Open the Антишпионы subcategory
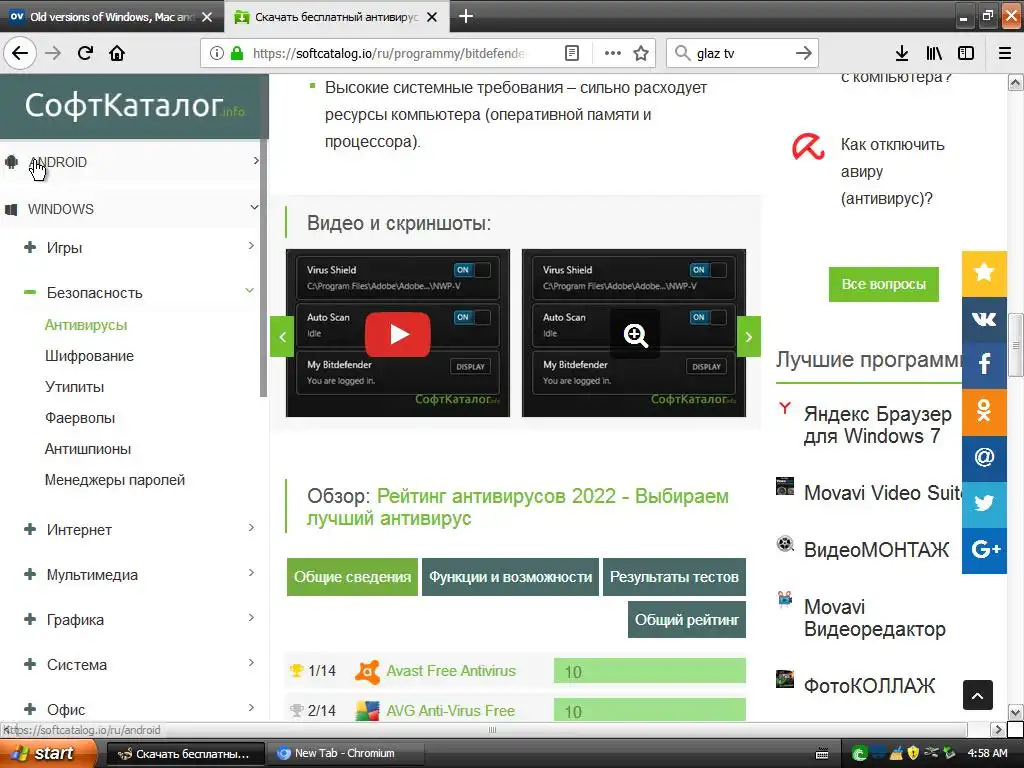 click(x=88, y=449)
